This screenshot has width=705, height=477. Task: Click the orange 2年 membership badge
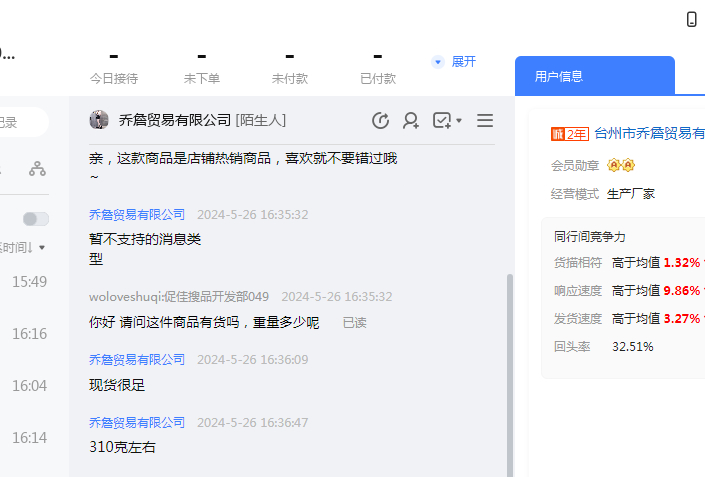[x=569, y=134]
